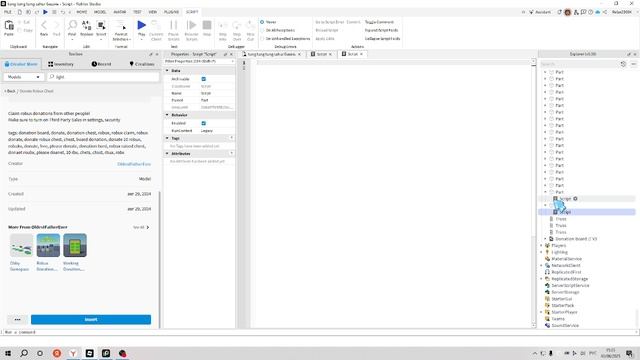Viewport: 640px width, 360px height.
Task: Open Roblox Studio icon on taskbar
Action: click(x=89, y=353)
